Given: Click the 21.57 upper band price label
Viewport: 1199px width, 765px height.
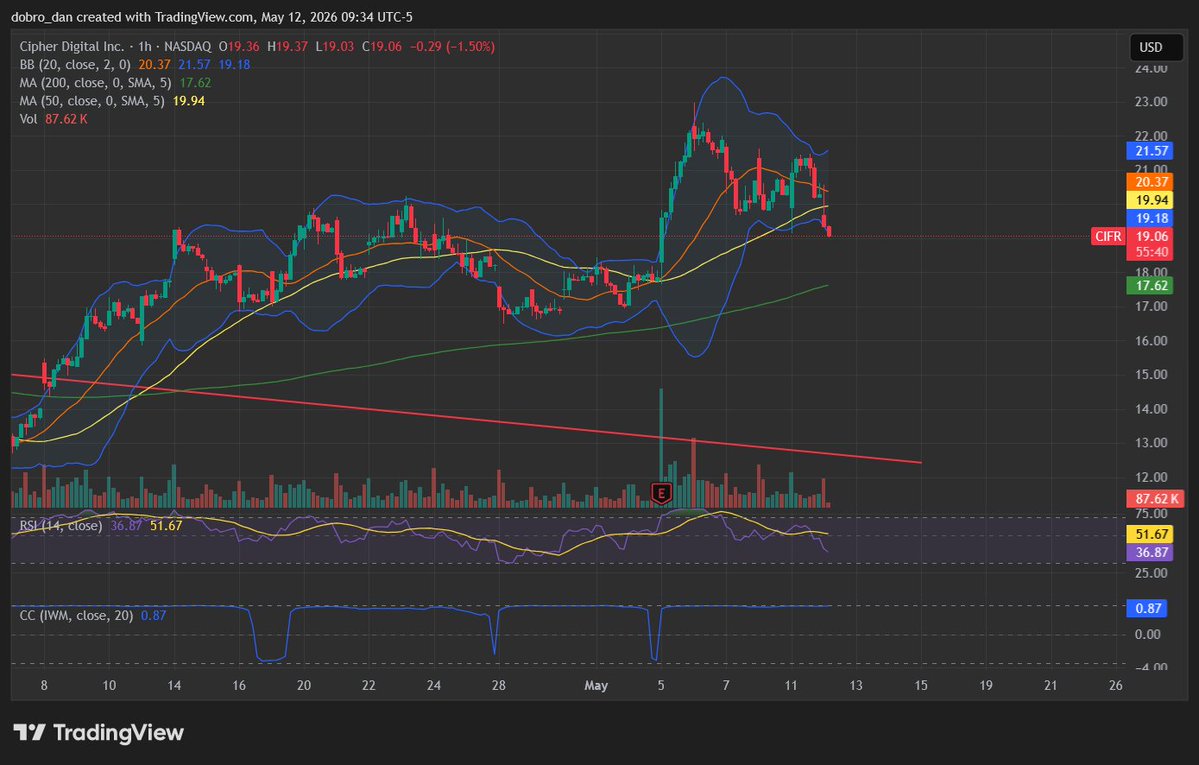Looking at the screenshot, I should coord(1150,151).
